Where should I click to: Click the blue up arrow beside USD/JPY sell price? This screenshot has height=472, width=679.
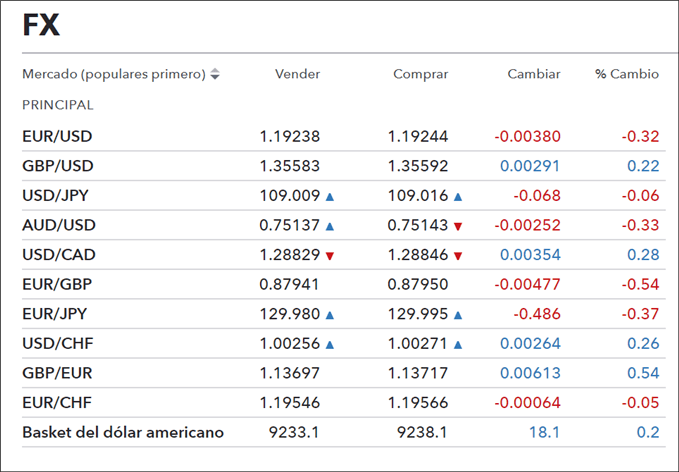(x=330, y=197)
